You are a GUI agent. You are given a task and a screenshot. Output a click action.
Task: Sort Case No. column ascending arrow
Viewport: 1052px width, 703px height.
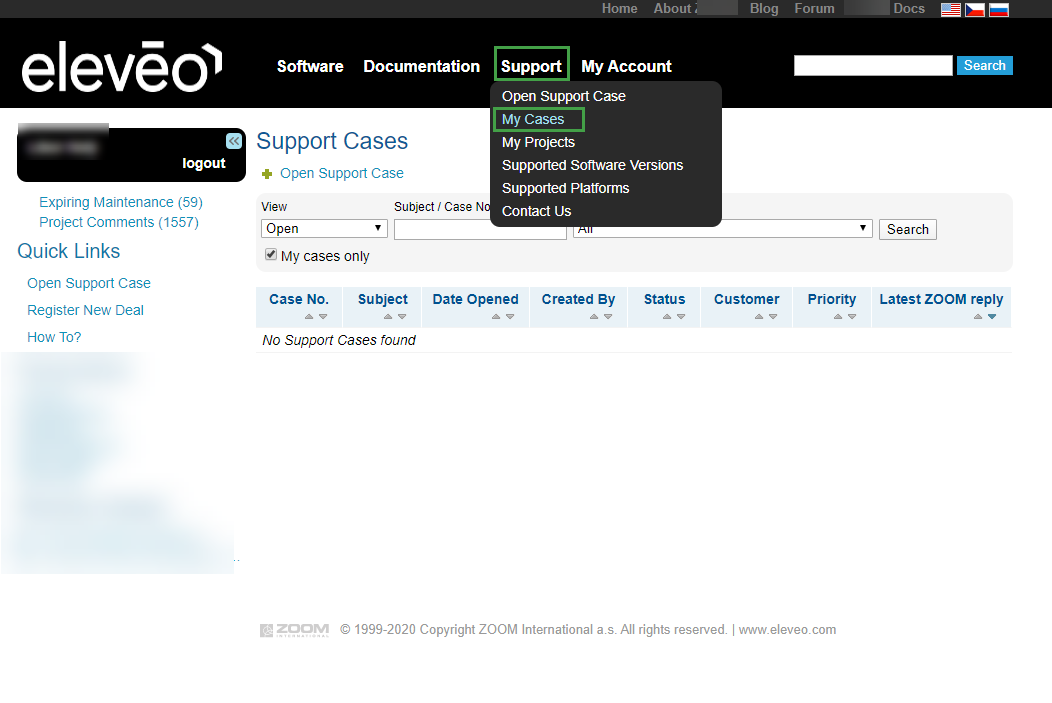coord(309,317)
